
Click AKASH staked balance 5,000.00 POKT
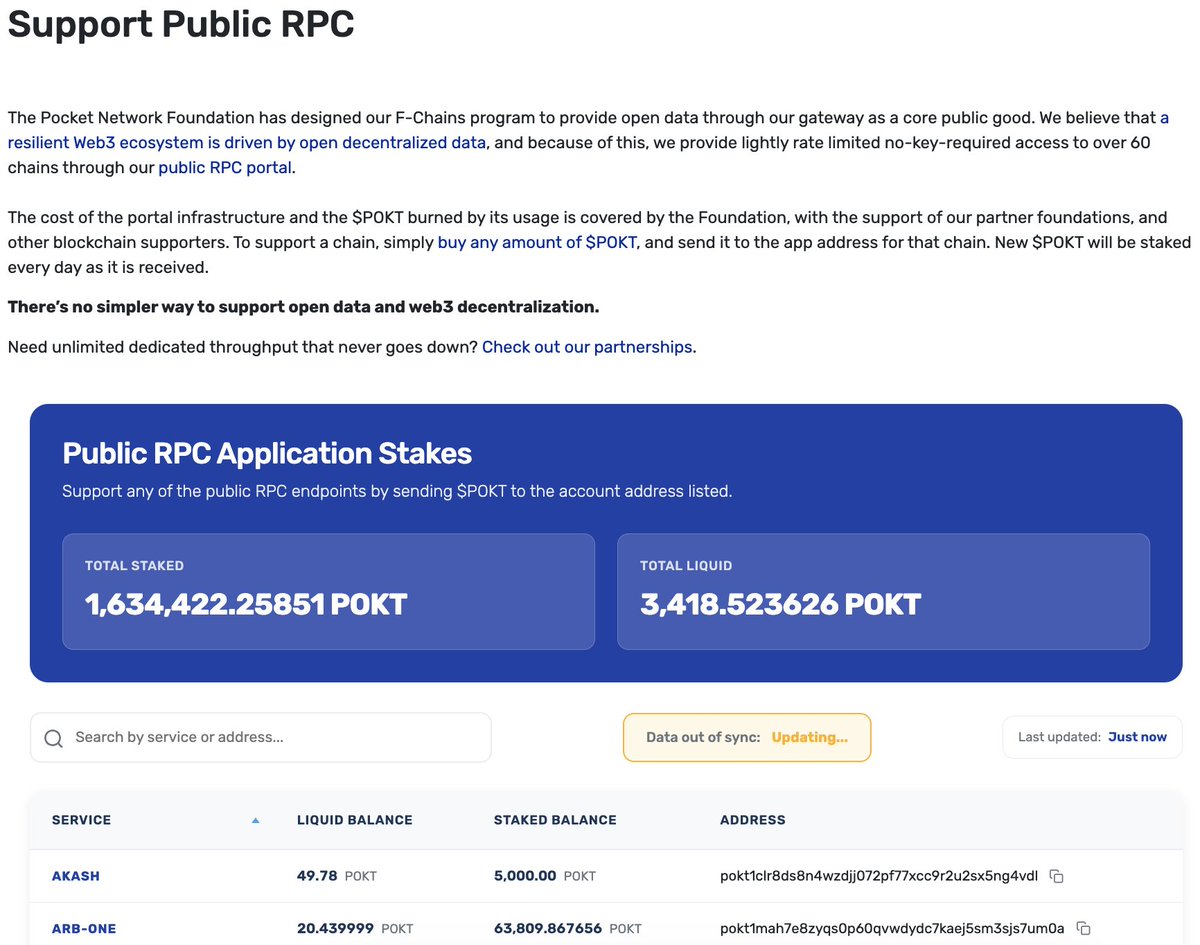[x=545, y=876]
